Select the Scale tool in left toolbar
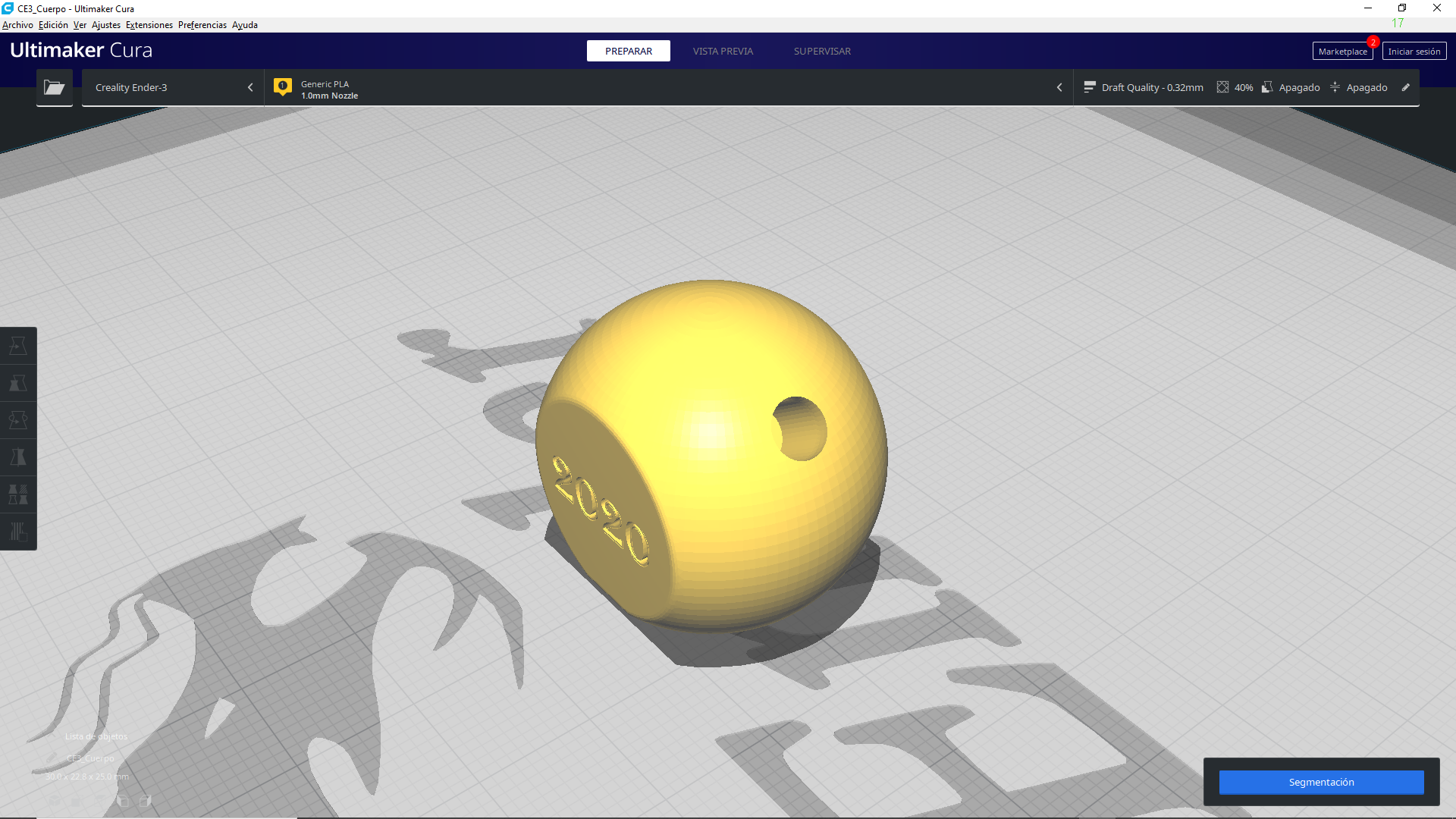This screenshot has height=819, width=1456. 18,383
